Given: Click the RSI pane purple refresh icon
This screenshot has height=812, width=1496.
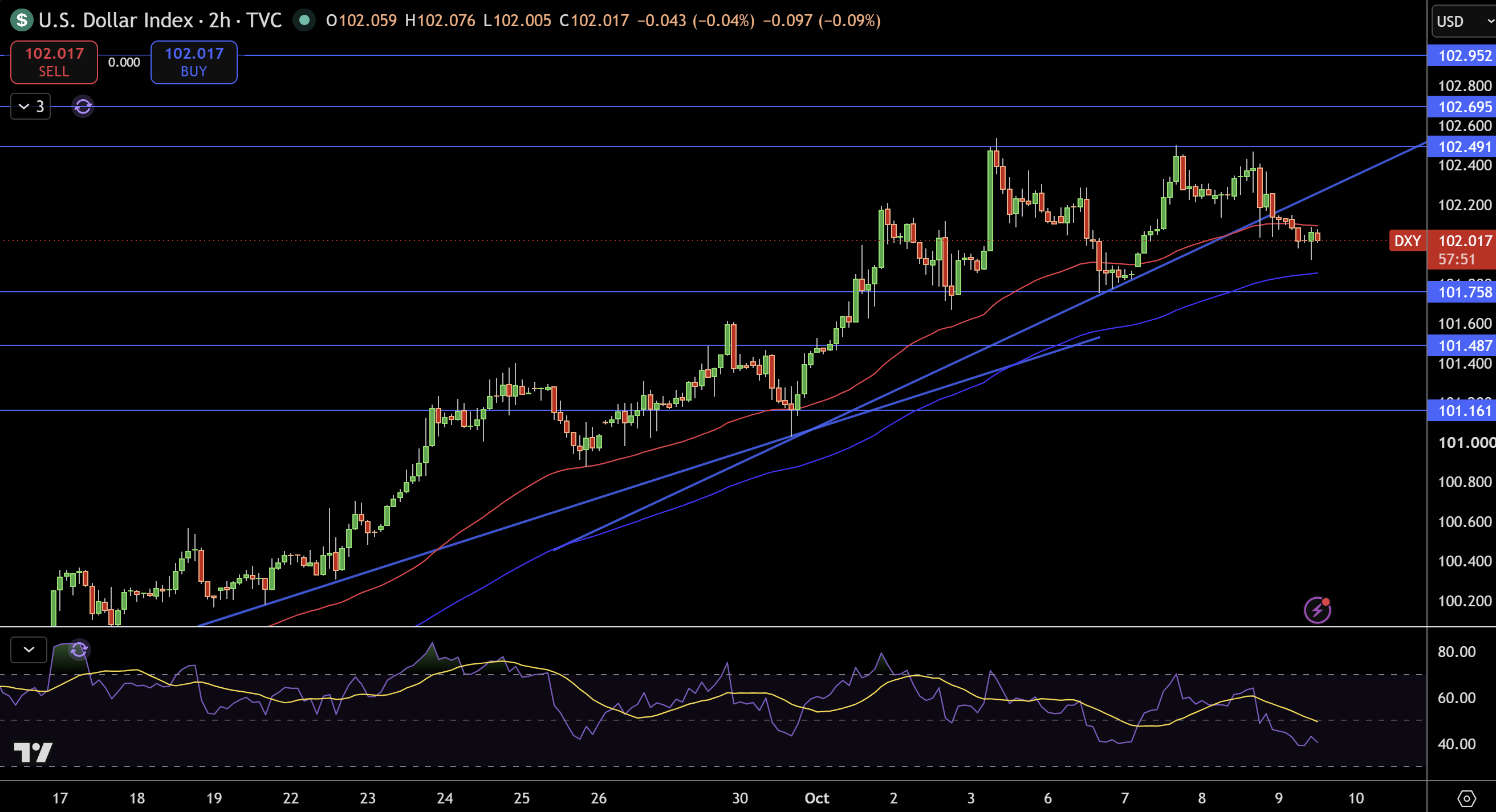Looking at the screenshot, I should click(x=79, y=650).
